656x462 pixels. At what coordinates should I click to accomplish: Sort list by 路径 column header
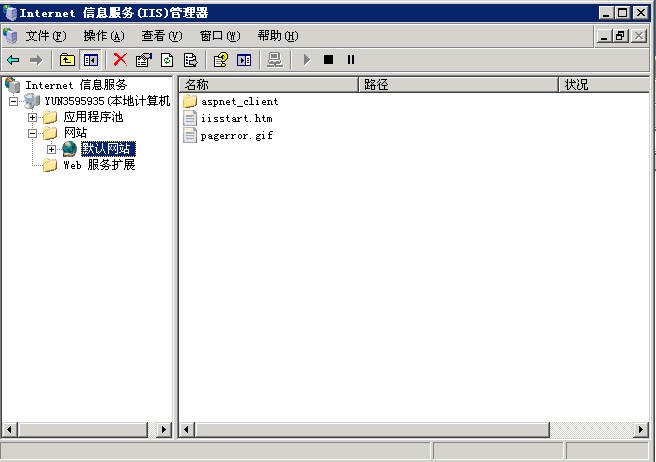pos(459,85)
